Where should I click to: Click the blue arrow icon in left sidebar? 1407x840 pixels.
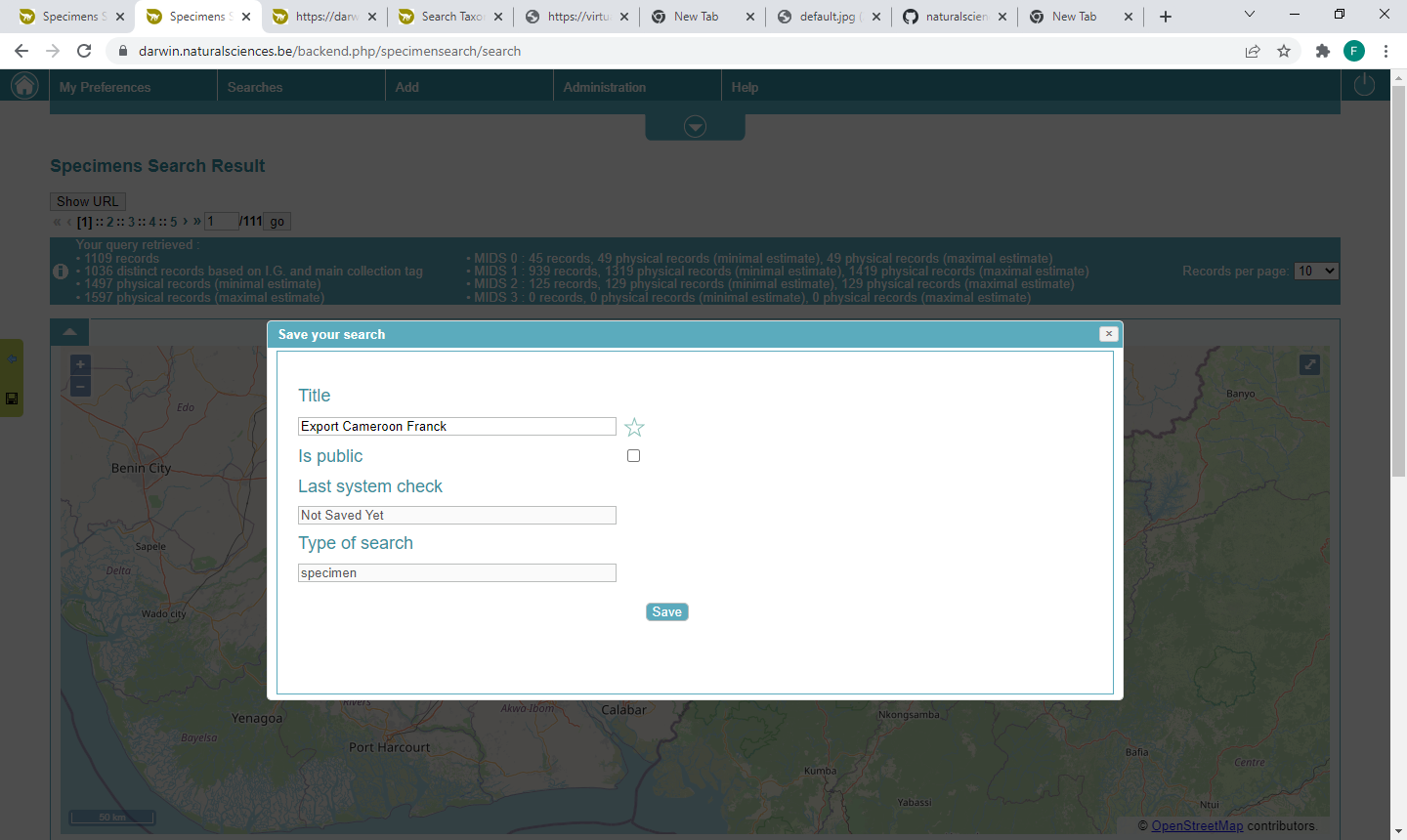12,359
